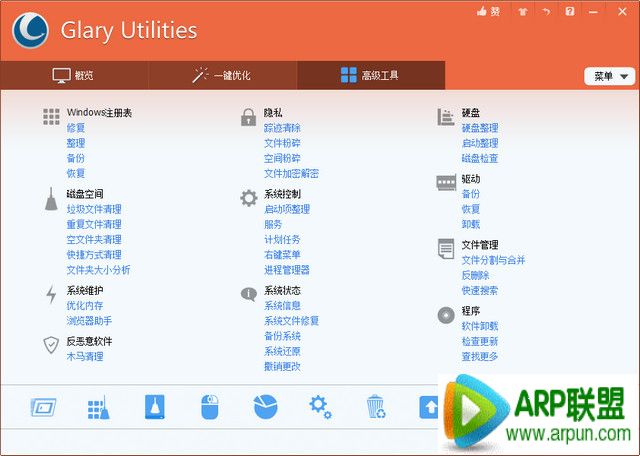Open 文件粉碎 link
This screenshot has width=640, height=456.
pos(282,143)
